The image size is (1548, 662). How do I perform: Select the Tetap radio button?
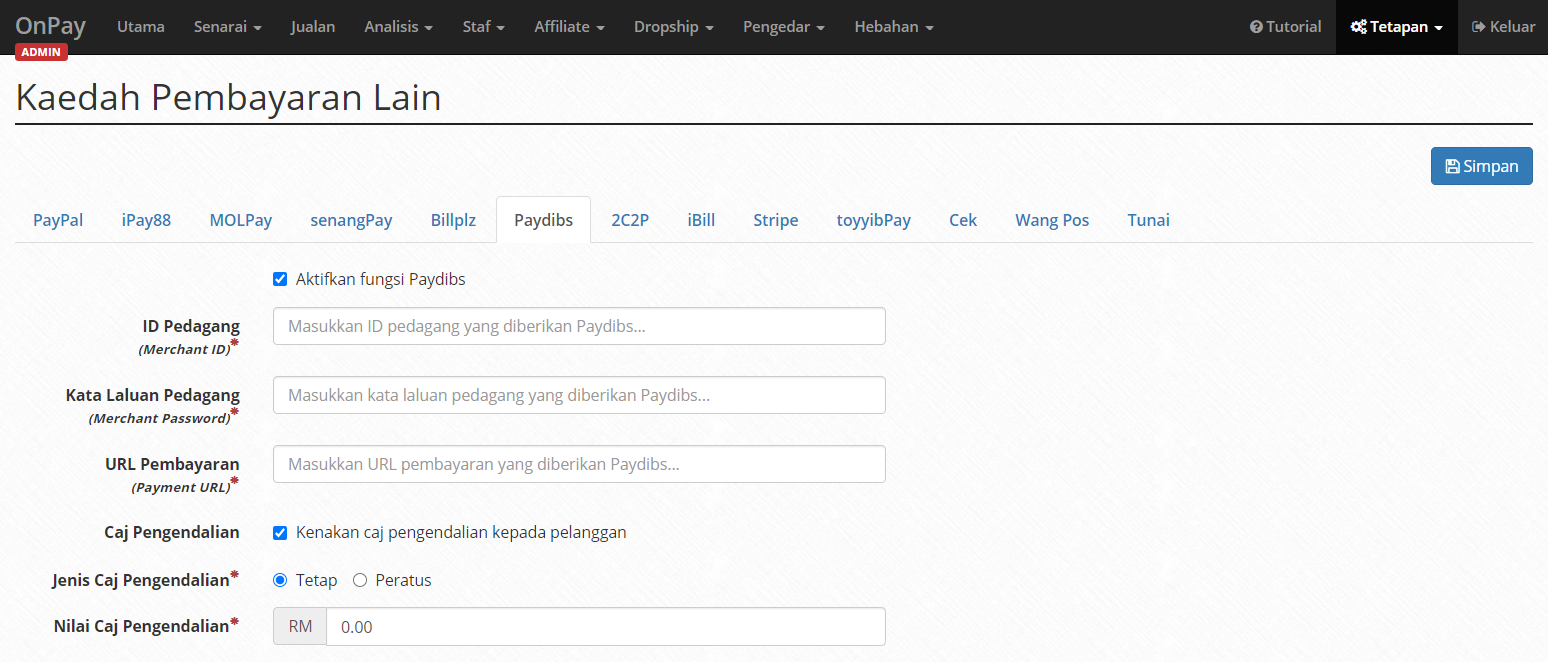click(280, 580)
